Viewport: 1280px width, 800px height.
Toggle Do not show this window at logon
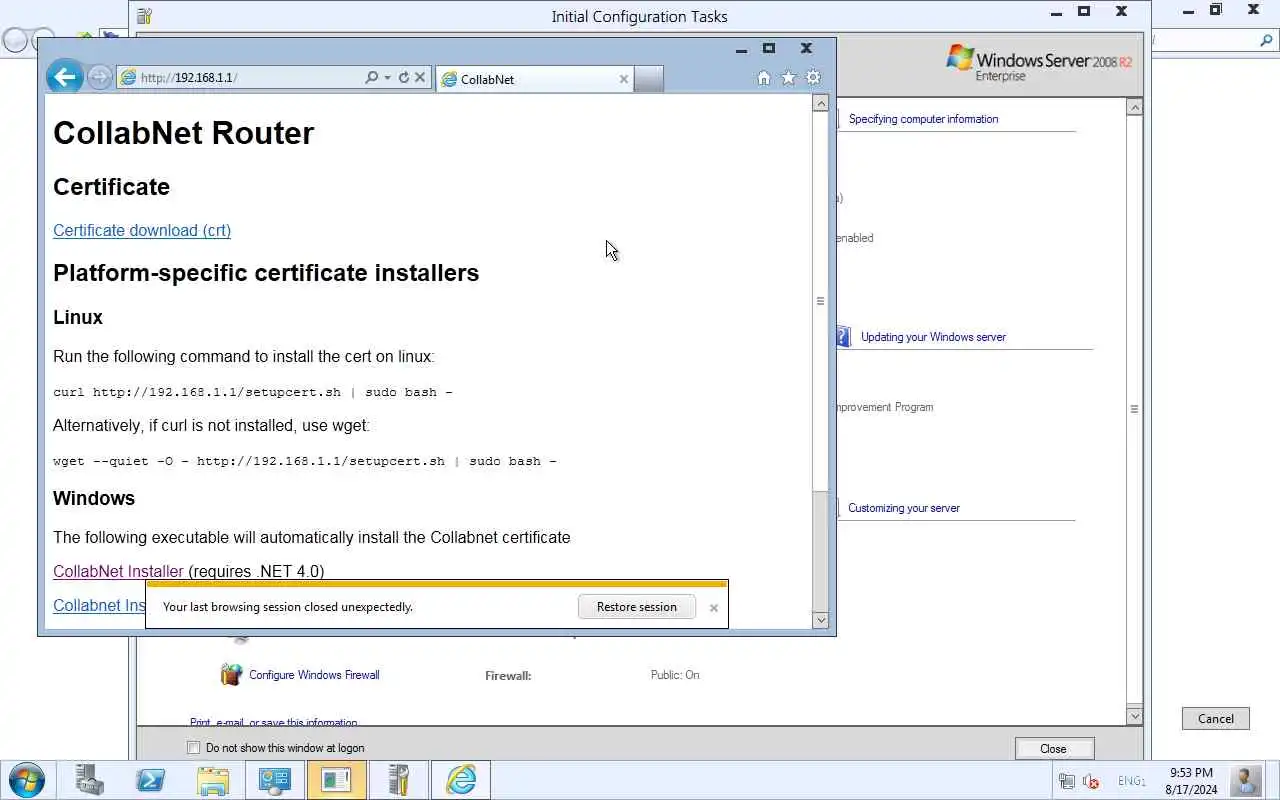pyautogui.click(x=194, y=747)
